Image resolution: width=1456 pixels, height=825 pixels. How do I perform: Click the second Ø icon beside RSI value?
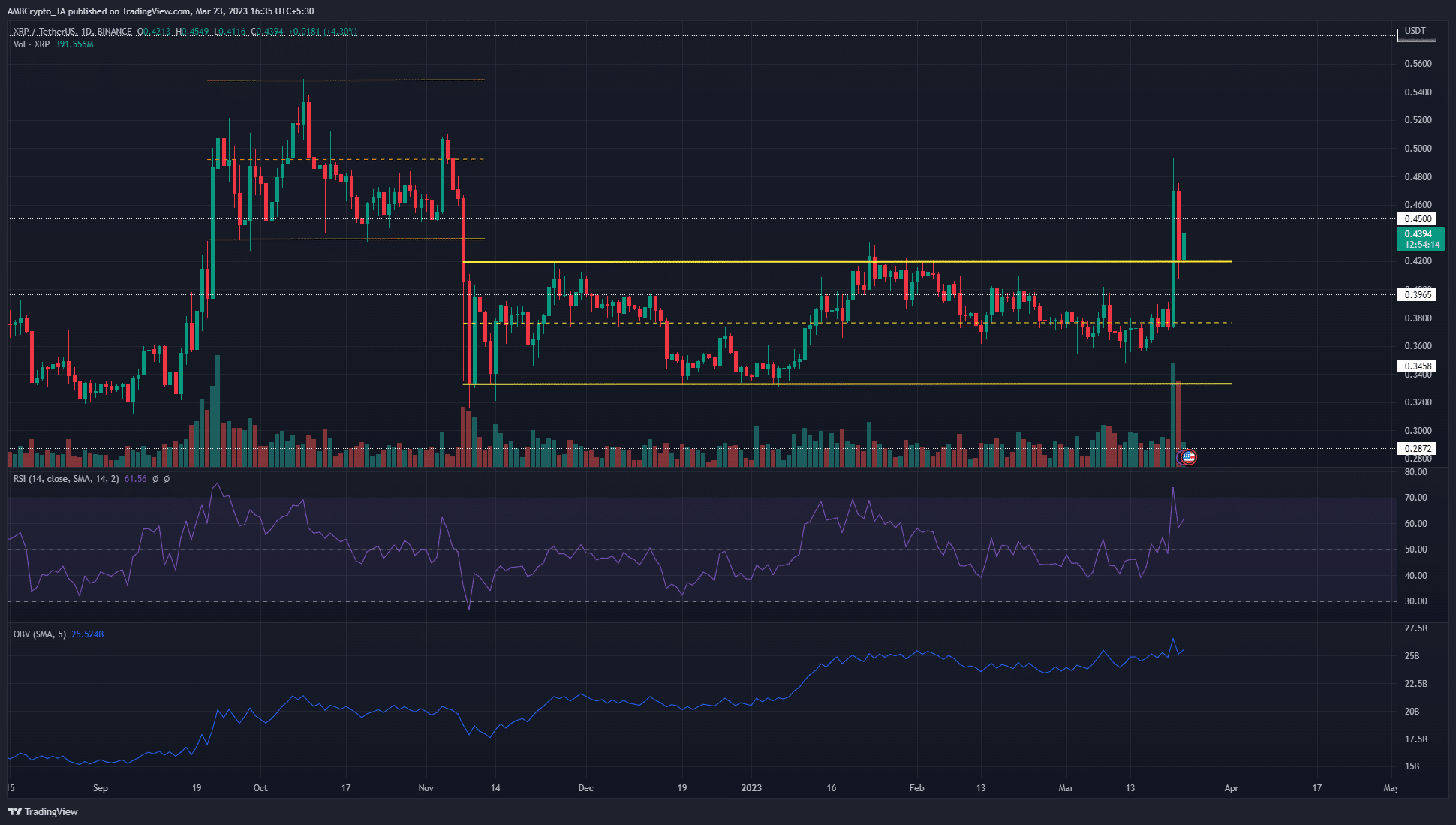[167, 479]
